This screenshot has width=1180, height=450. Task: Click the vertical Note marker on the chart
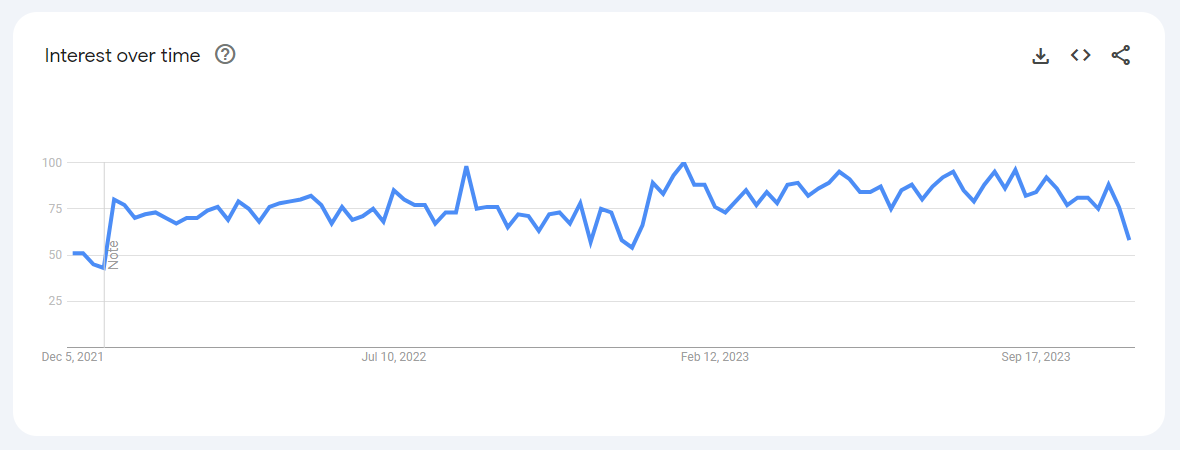point(114,254)
